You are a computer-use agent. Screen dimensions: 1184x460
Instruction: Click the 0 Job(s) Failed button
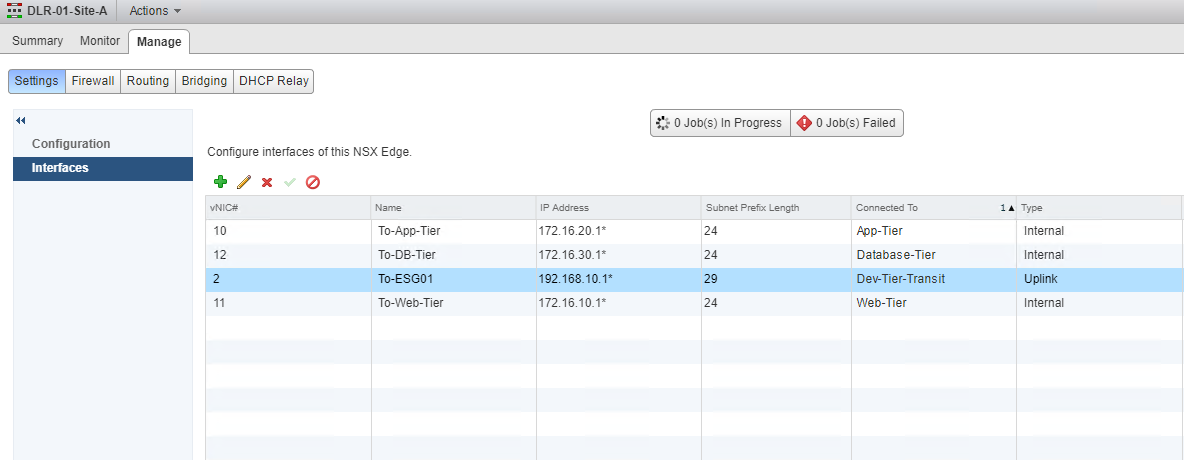[846, 123]
